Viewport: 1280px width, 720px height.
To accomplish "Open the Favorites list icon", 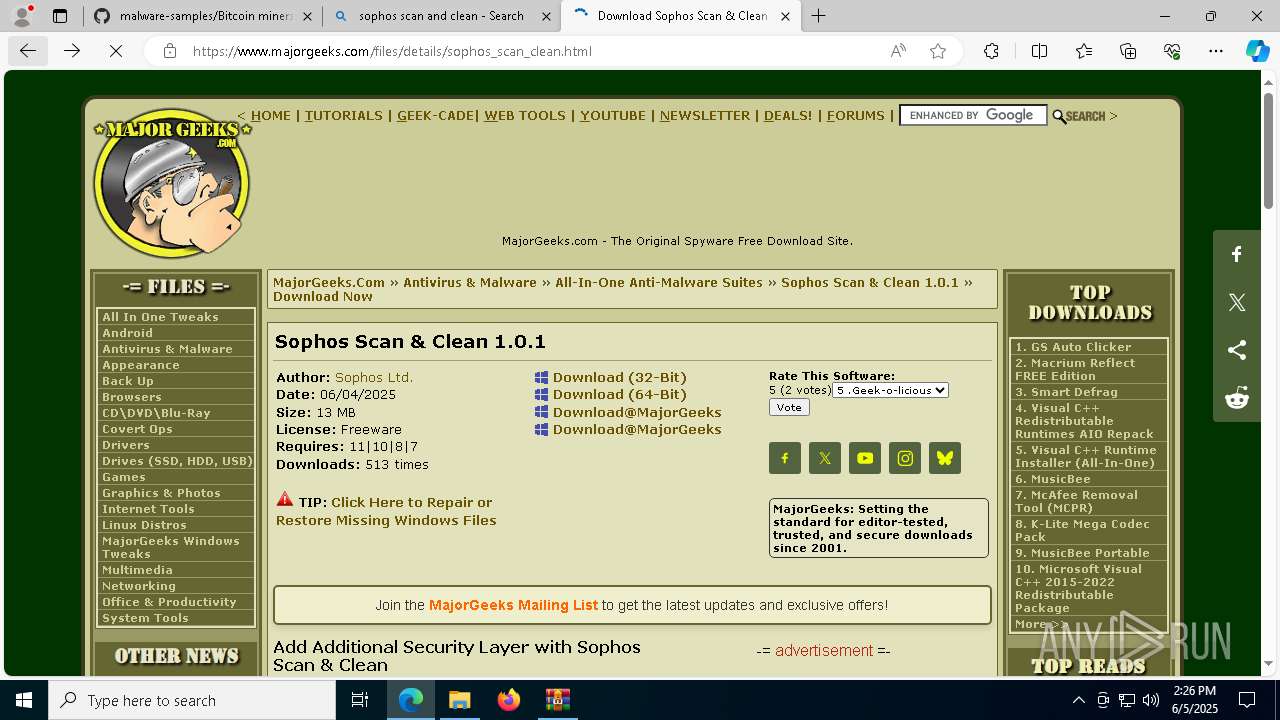I will pos(1084,51).
